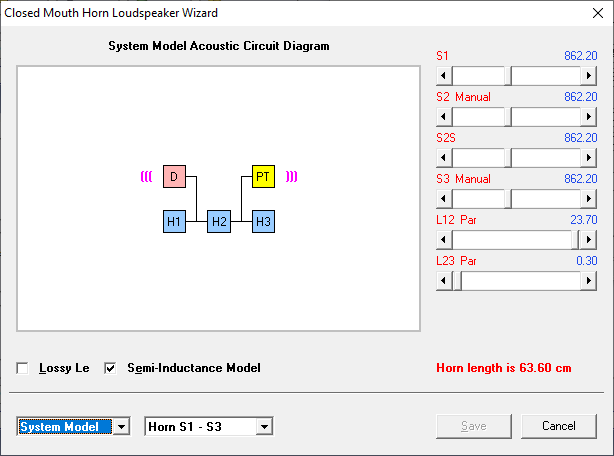Open the System Model dropdown
The width and height of the screenshot is (614, 456).
coord(121,427)
